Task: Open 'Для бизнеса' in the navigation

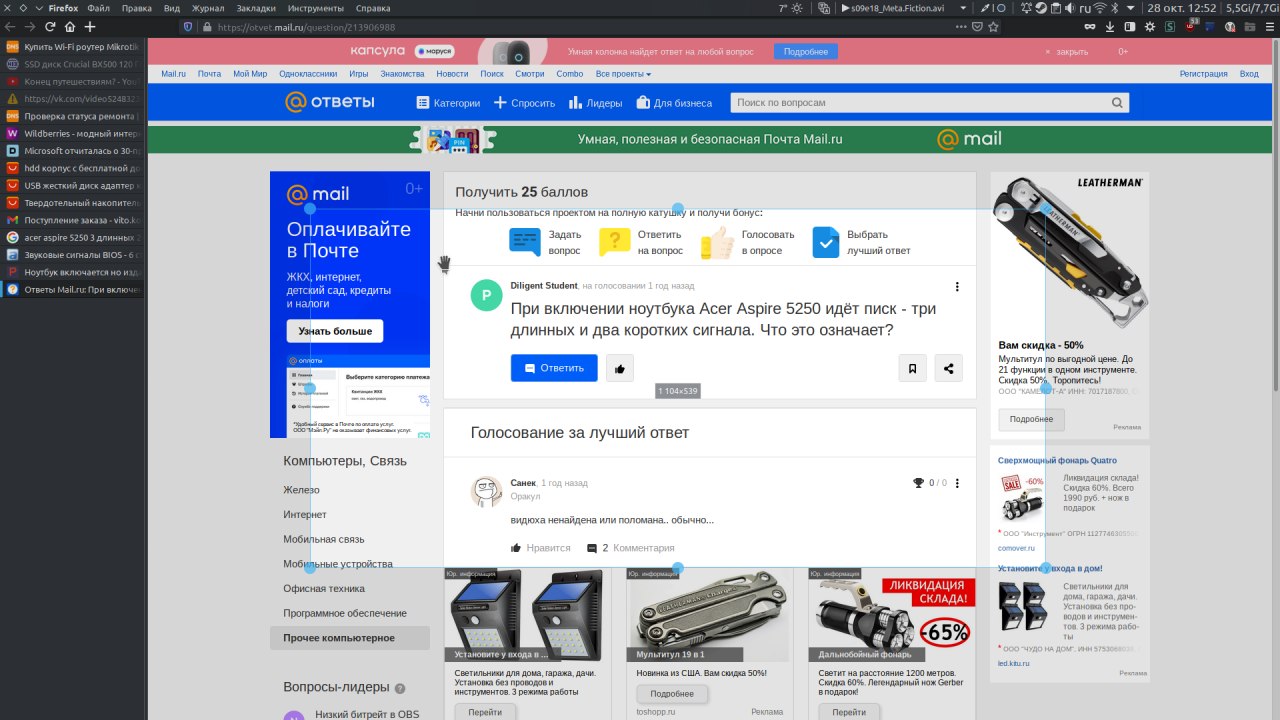Action: click(x=674, y=103)
